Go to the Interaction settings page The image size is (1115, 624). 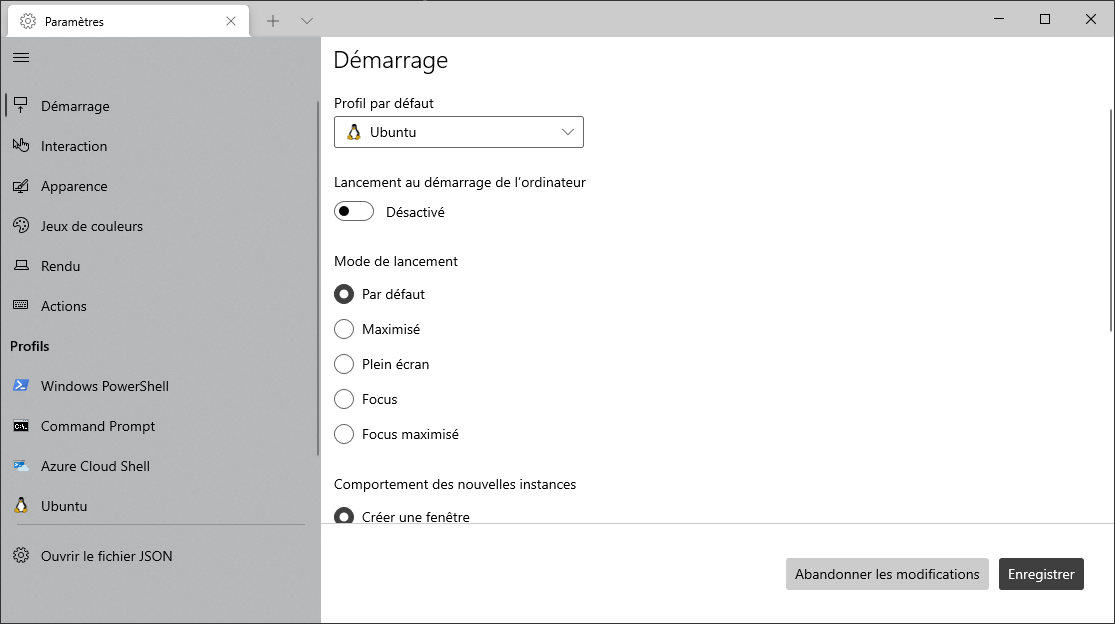(x=159, y=146)
